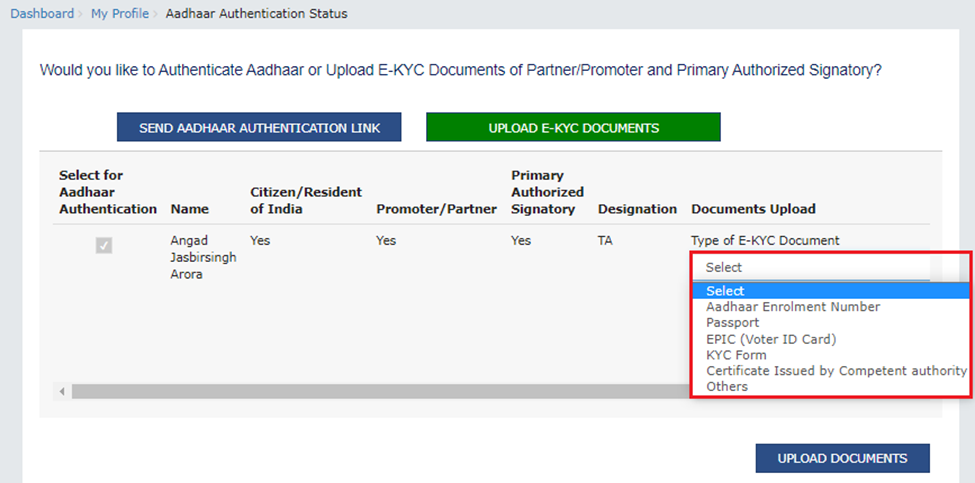Click the name Angad Jasbirsingh Arora
This screenshot has height=483, width=975.
(x=203, y=257)
